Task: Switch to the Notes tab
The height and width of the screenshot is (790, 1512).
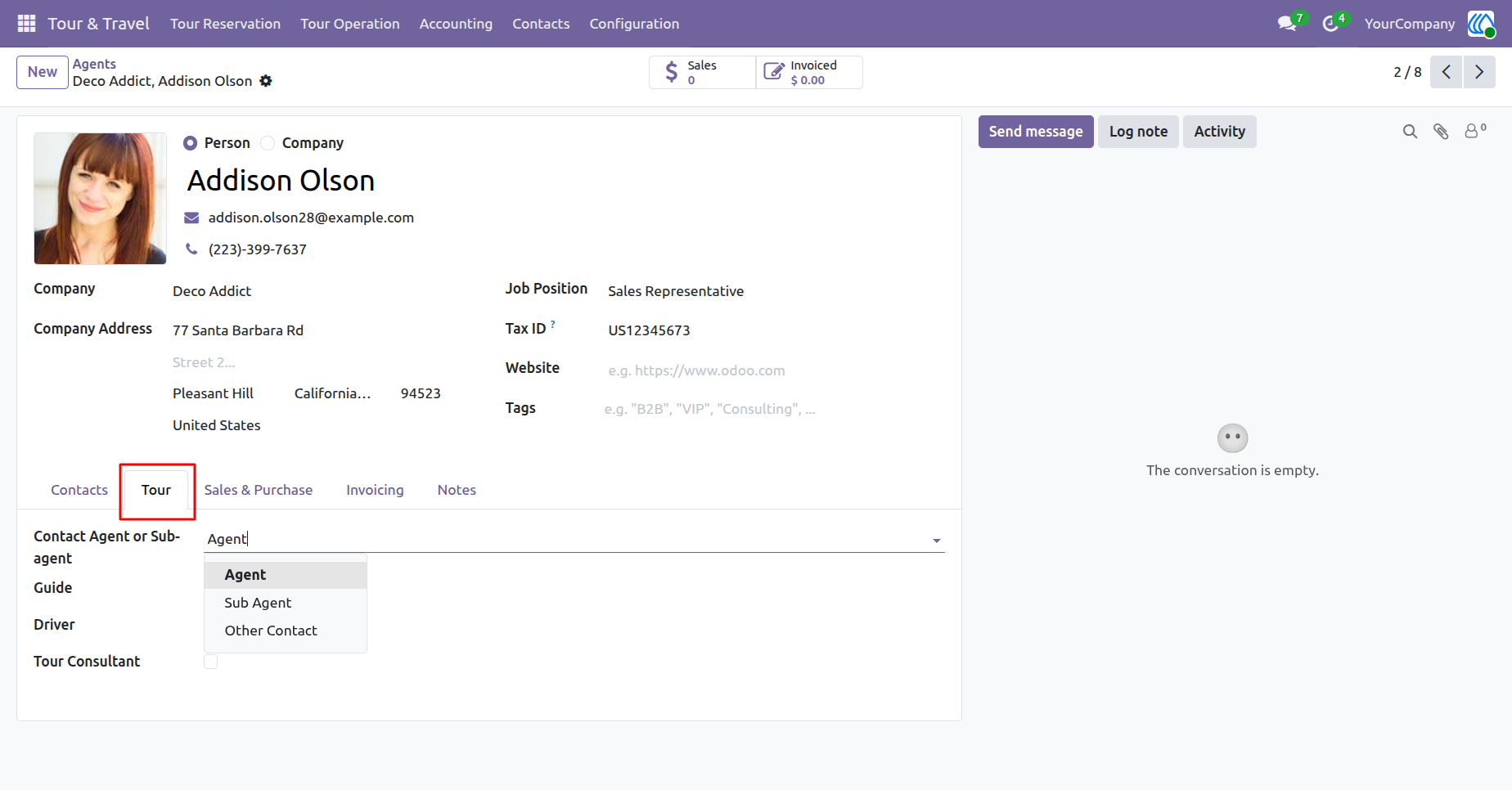Action: tap(457, 490)
